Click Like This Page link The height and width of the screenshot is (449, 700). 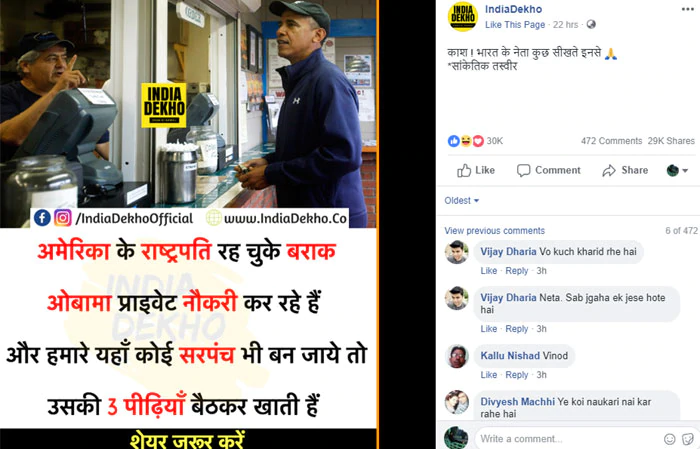click(x=515, y=25)
